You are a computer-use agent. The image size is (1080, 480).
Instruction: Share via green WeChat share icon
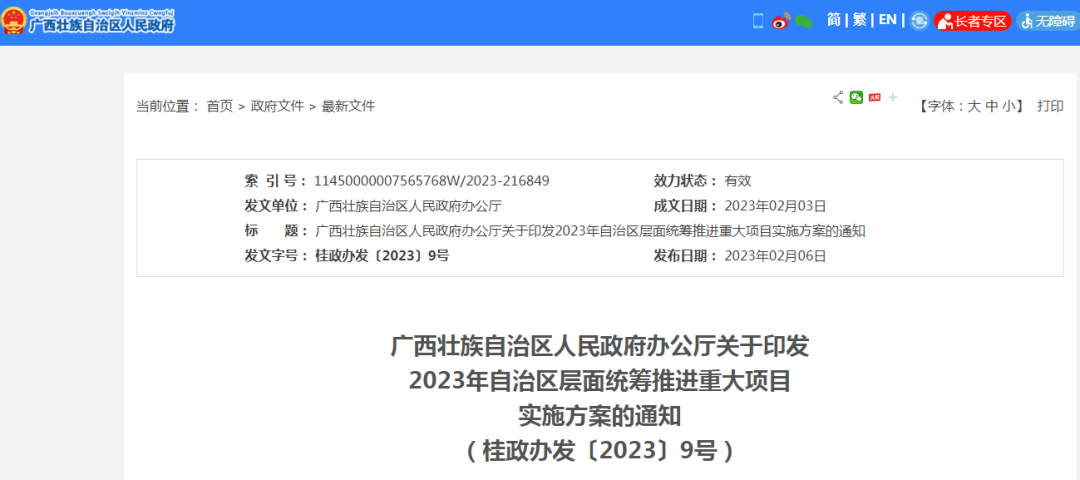pyautogui.click(x=856, y=97)
